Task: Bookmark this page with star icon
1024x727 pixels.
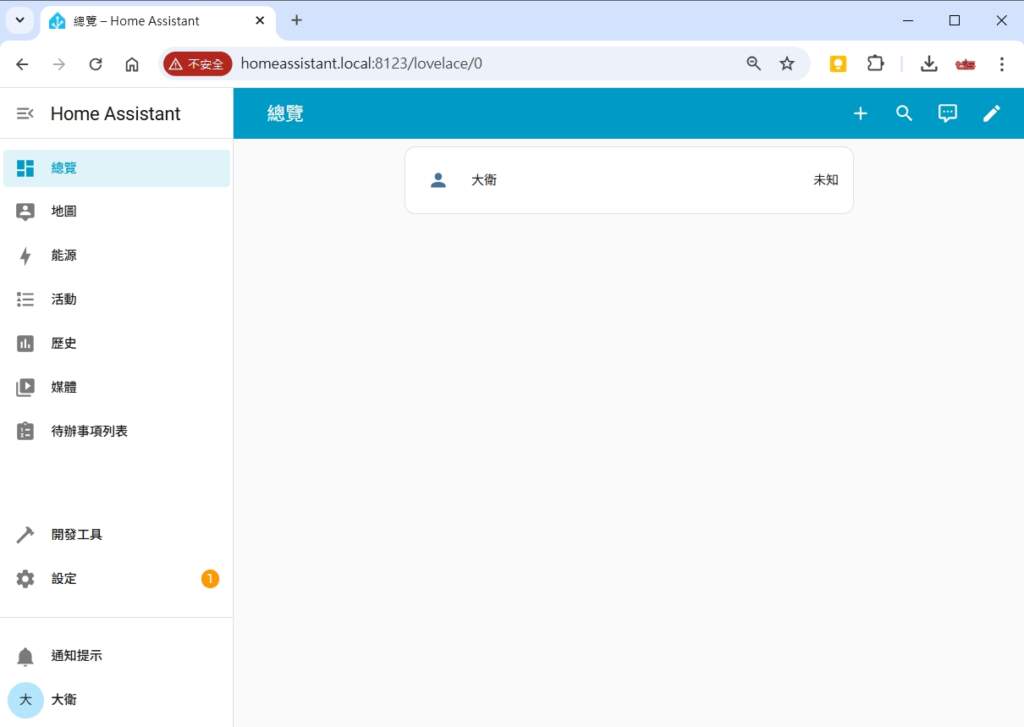Action: coord(787,64)
